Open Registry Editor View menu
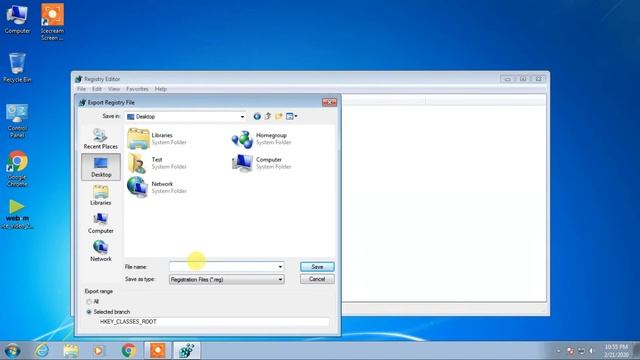 click(114, 89)
